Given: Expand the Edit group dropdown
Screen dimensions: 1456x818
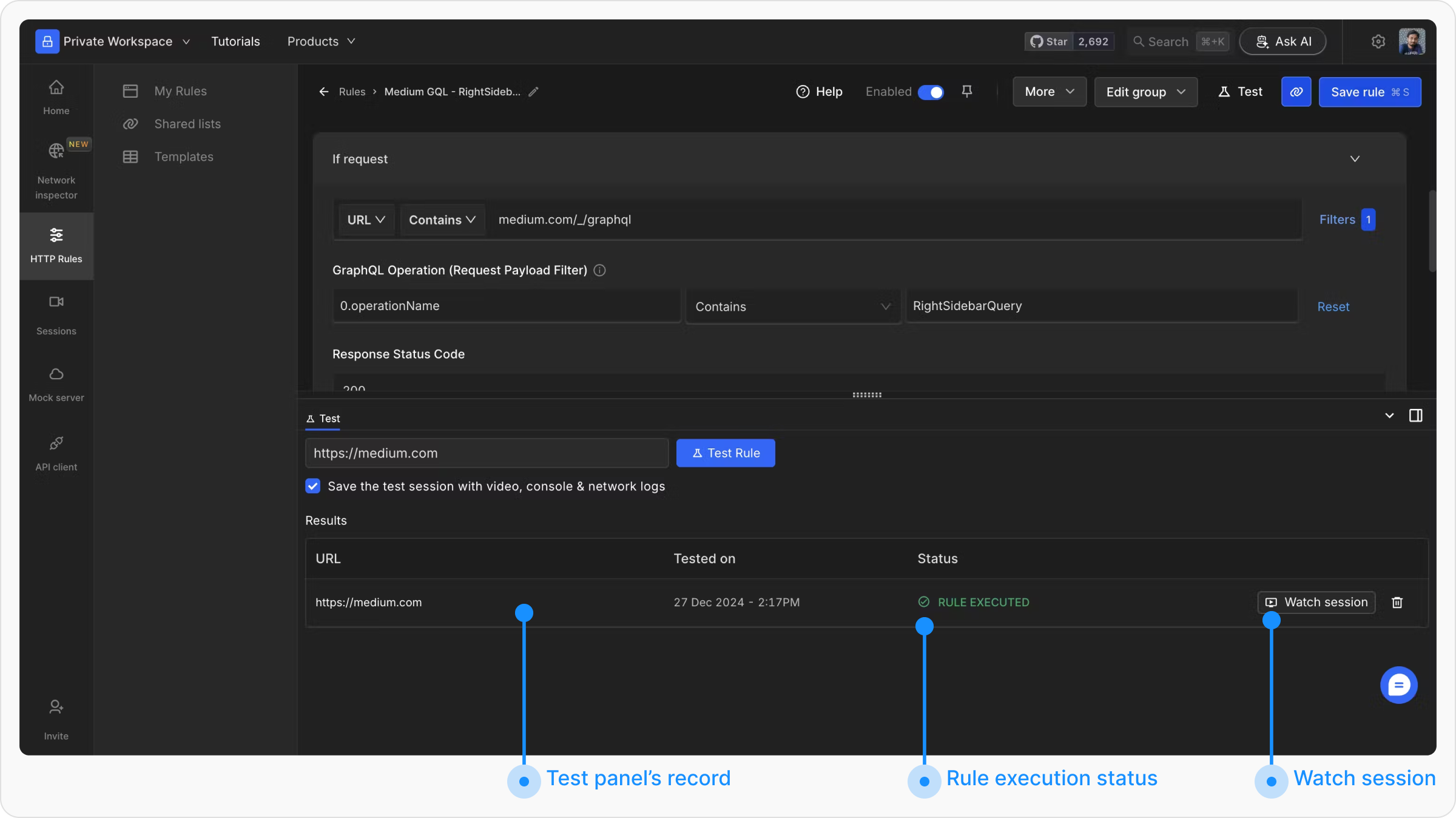Looking at the screenshot, I should click(x=1145, y=92).
